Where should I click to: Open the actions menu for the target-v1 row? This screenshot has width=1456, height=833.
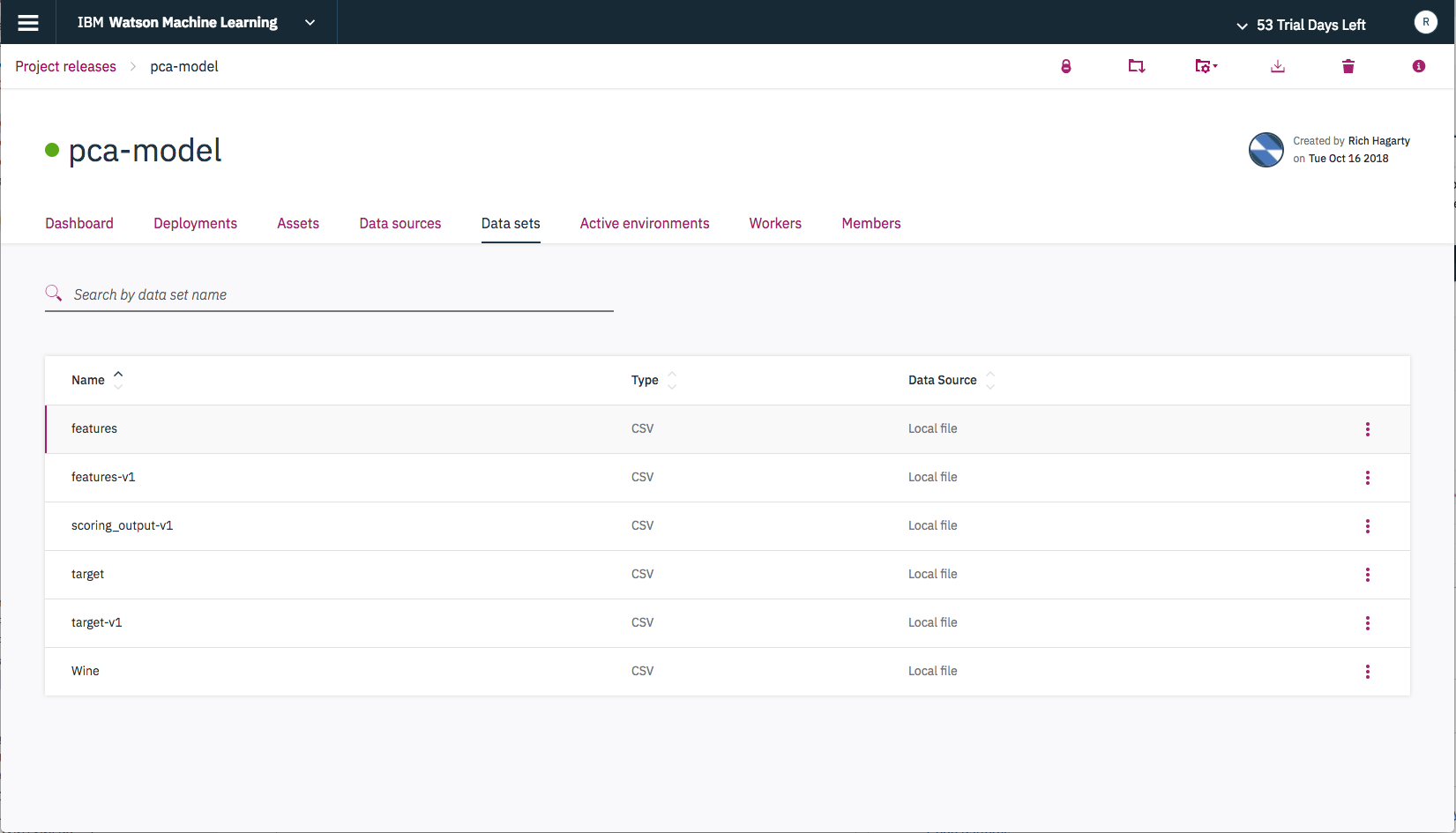coord(1368,623)
